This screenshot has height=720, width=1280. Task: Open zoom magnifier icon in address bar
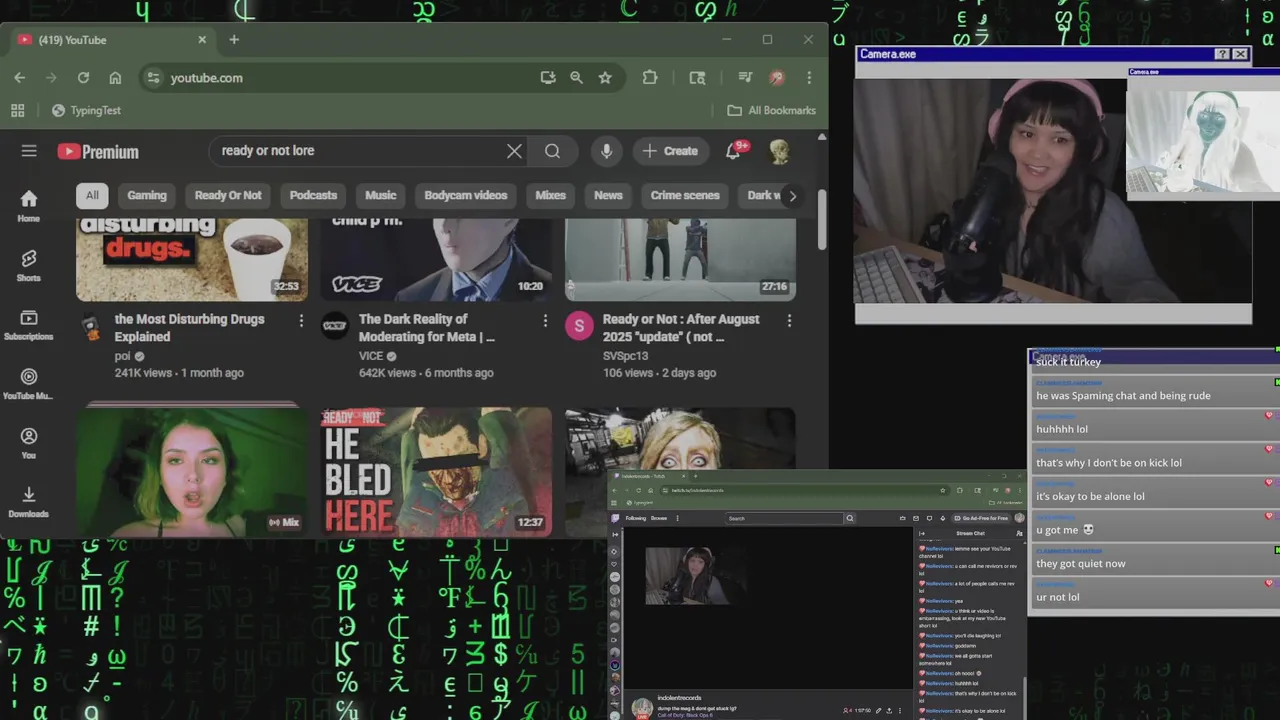[x=576, y=77]
